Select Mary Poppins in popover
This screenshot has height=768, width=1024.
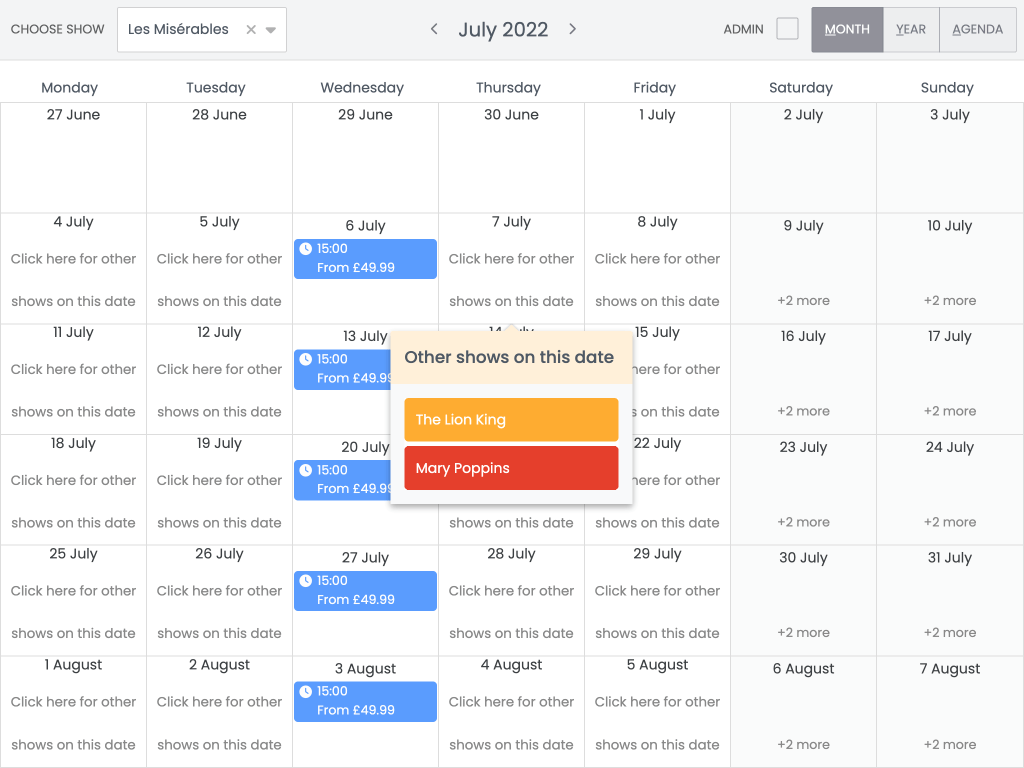pyautogui.click(x=511, y=468)
